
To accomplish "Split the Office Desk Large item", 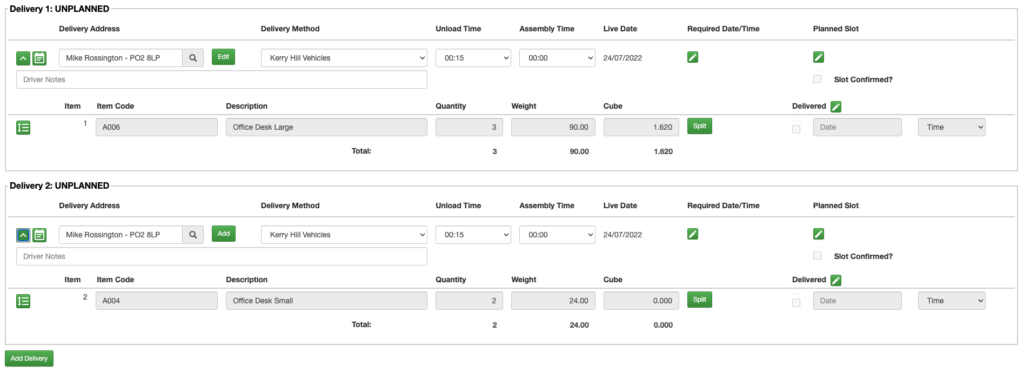I will tap(699, 126).
